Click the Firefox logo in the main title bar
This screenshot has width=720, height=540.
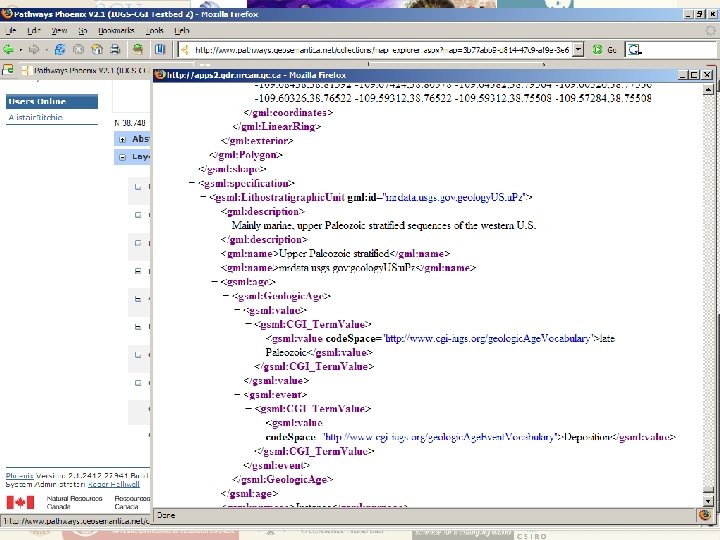click(x=6, y=14)
